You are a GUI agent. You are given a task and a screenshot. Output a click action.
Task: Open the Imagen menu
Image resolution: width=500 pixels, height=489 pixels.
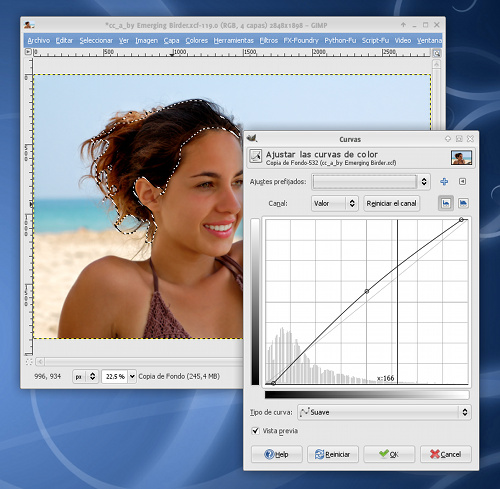click(146, 41)
